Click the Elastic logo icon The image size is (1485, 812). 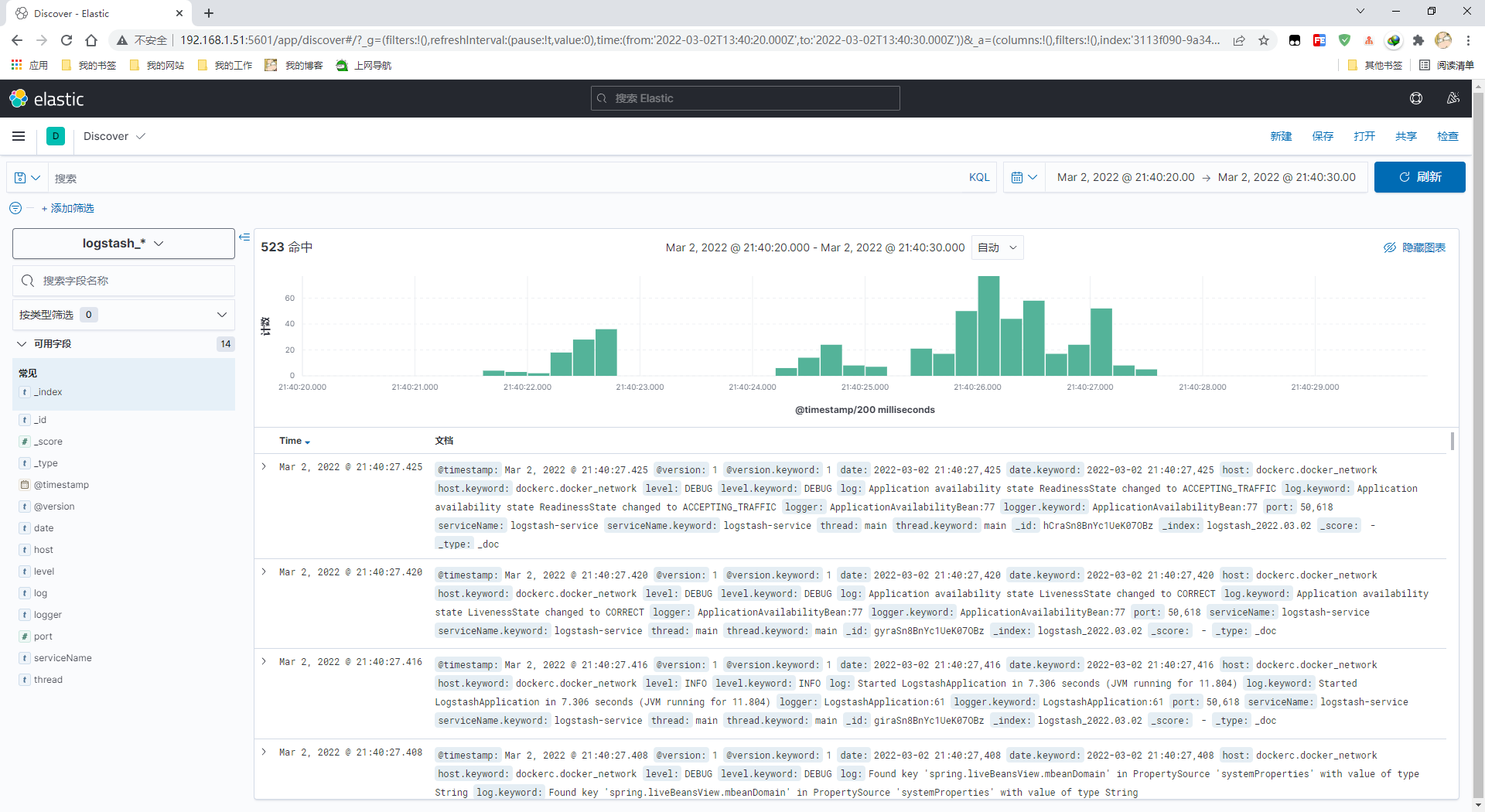coord(19,99)
